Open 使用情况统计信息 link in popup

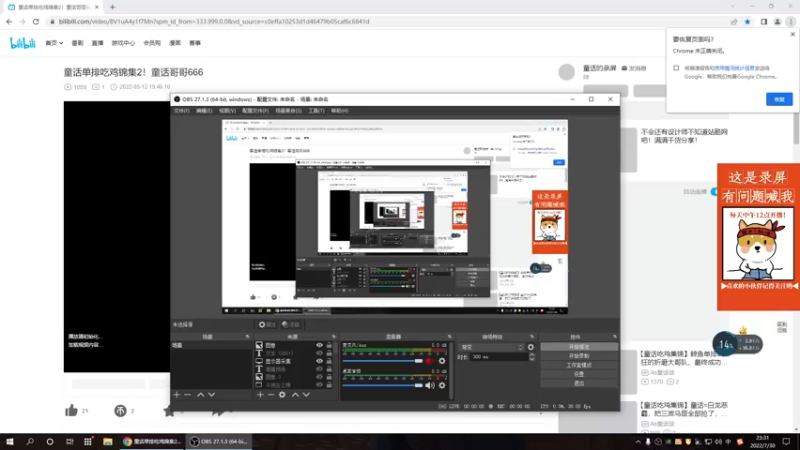734,68
